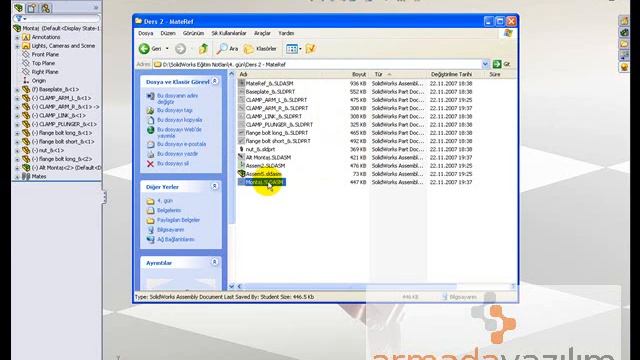The height and width of the screenshot is (360, 640).
Task: Click Bu dosyayı e-postala link
Action: 181,144
